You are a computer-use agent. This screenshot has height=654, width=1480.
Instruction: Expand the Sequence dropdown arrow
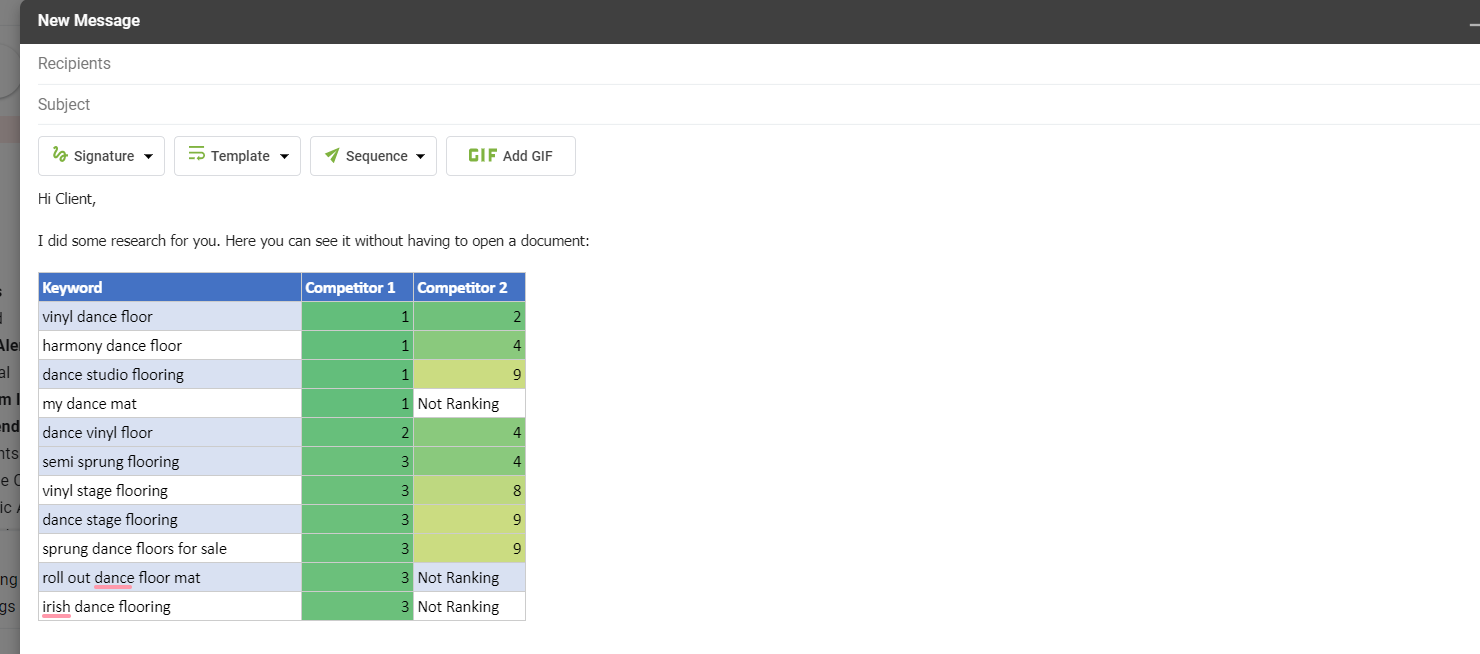point(421,157)
